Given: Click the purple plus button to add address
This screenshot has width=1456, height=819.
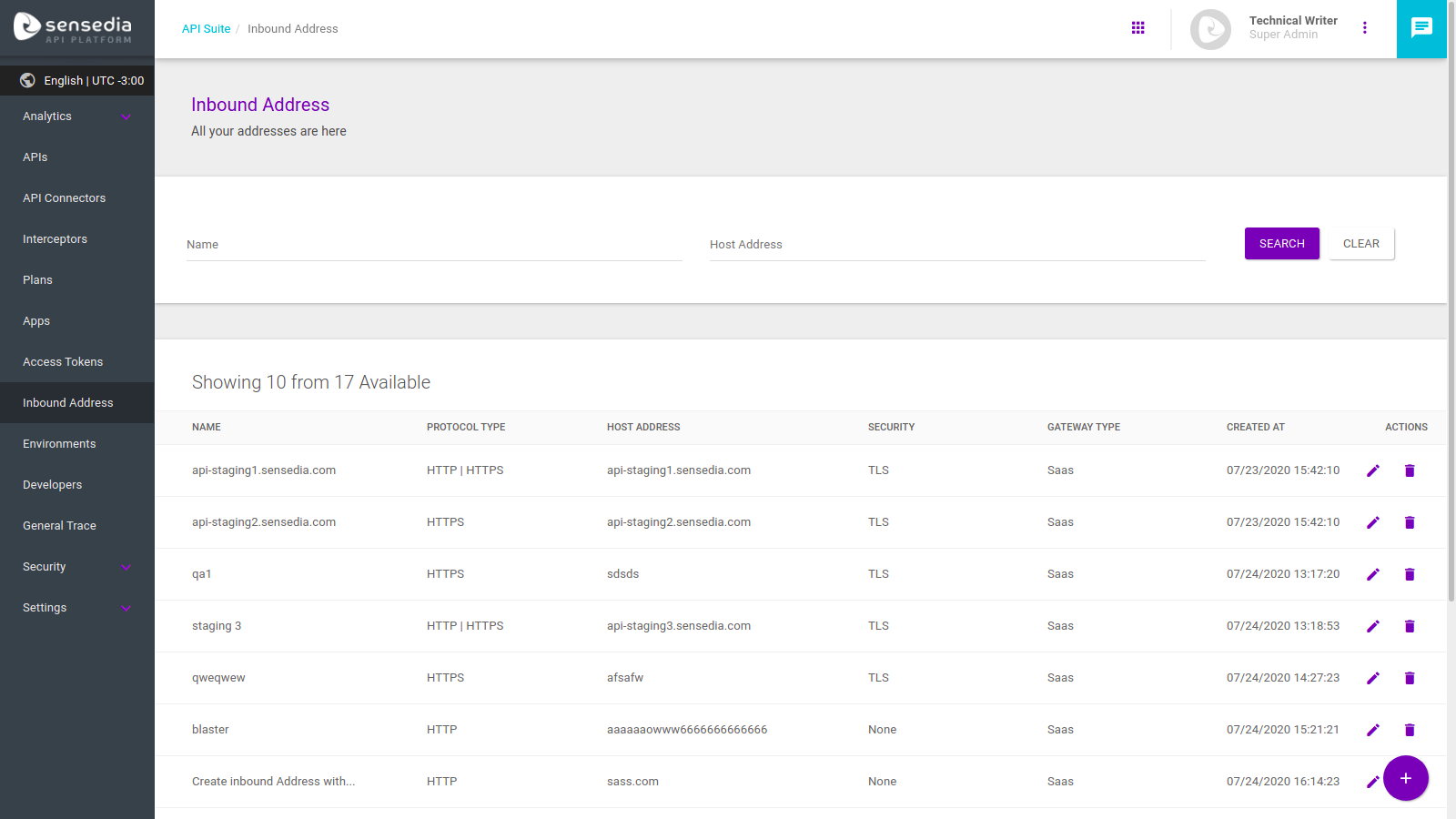Looking at the screenshot, I should (x=1405, y=778).
